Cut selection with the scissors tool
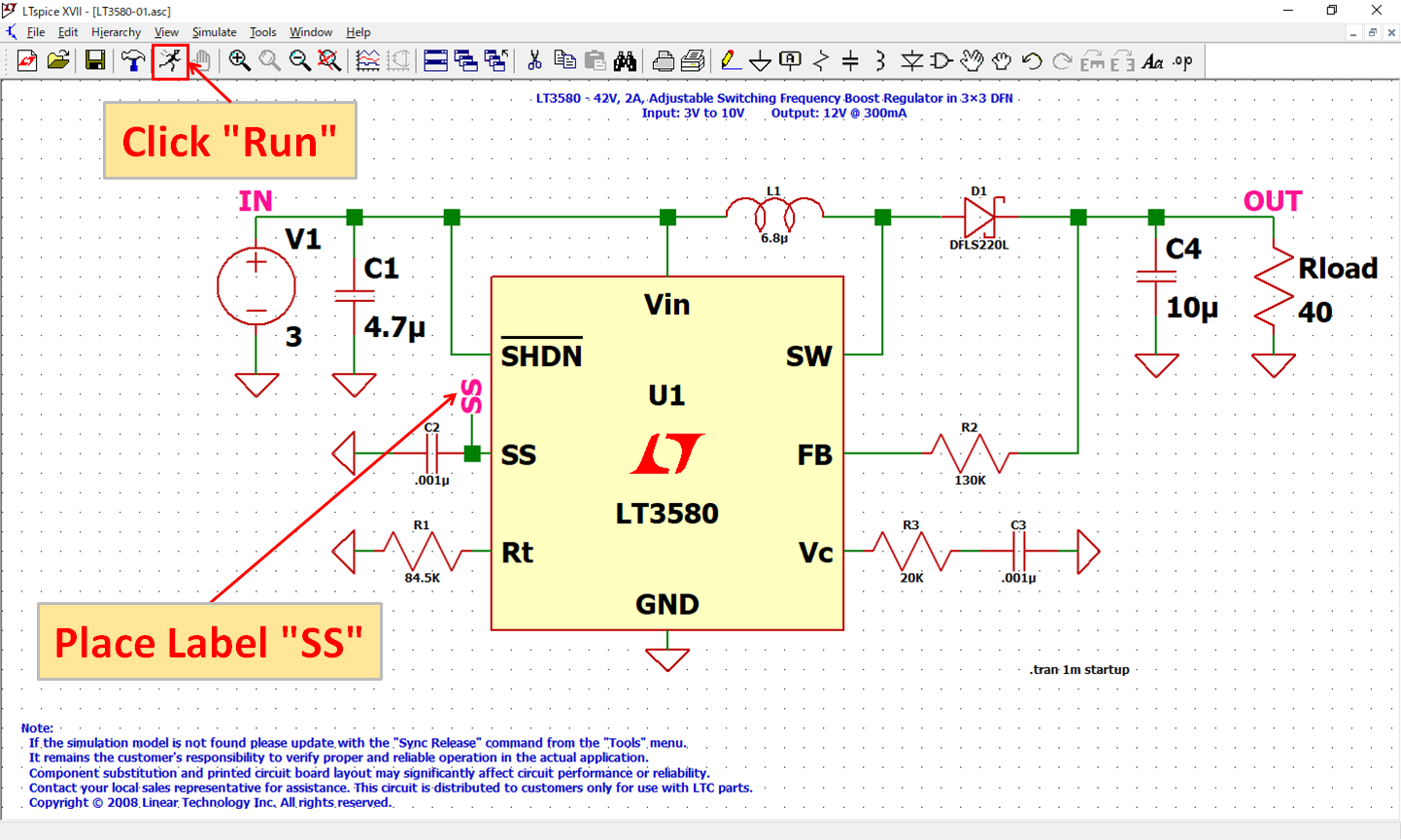This screenshot has height=840, width=1401. pos(534,61)
